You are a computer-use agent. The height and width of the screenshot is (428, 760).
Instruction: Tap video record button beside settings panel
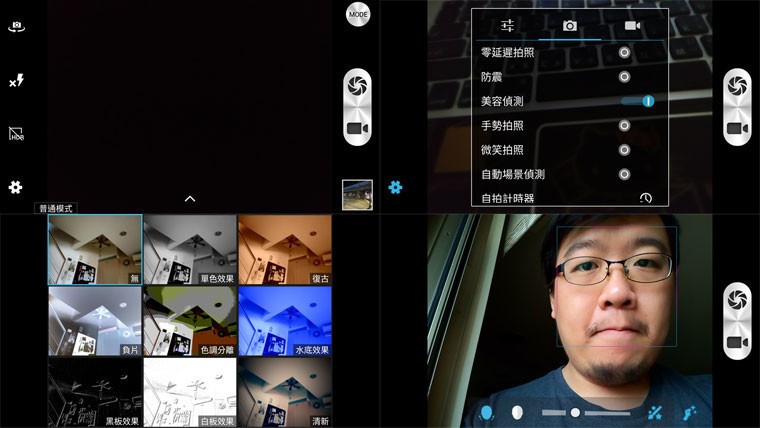pos(737,128)
